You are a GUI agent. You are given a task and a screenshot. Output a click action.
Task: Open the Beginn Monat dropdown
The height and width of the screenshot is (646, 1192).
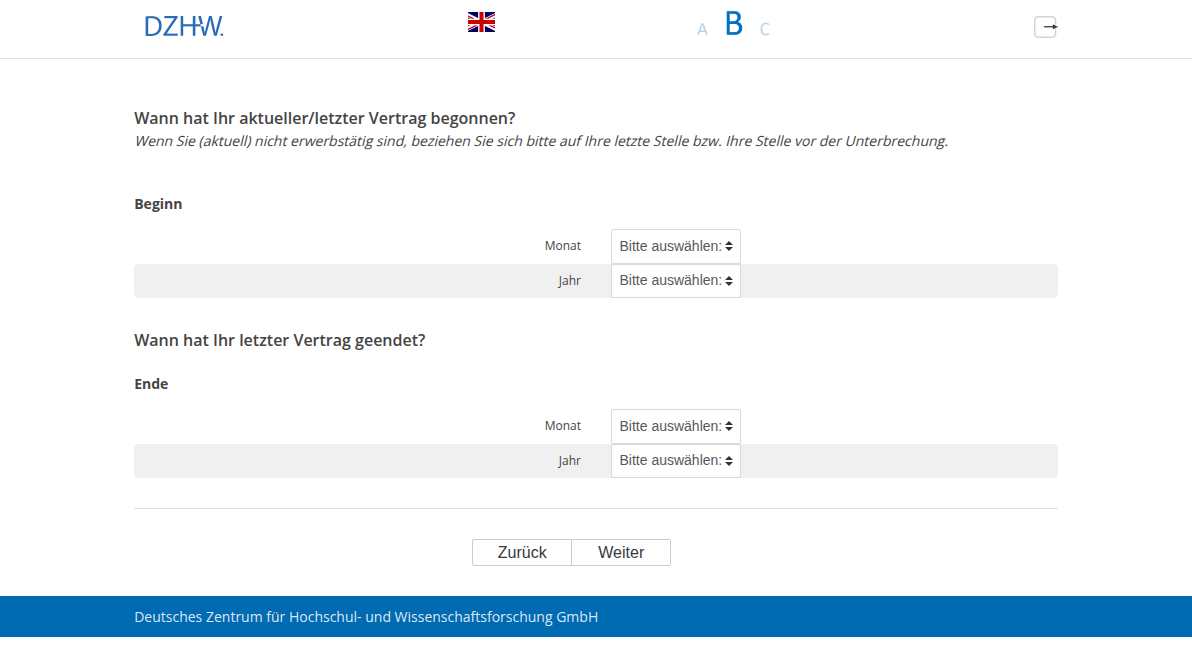[676, 246]
